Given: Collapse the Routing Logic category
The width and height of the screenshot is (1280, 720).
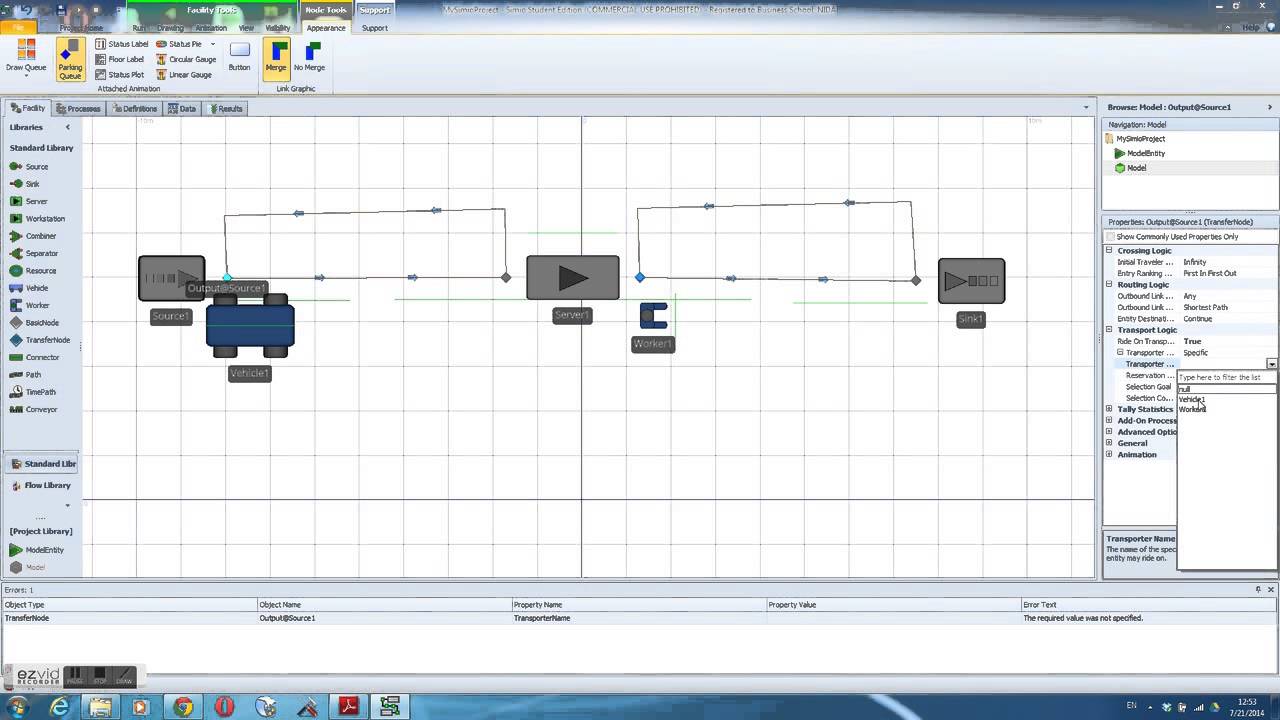Looking at the screenshot, I should coord(1109,285).
